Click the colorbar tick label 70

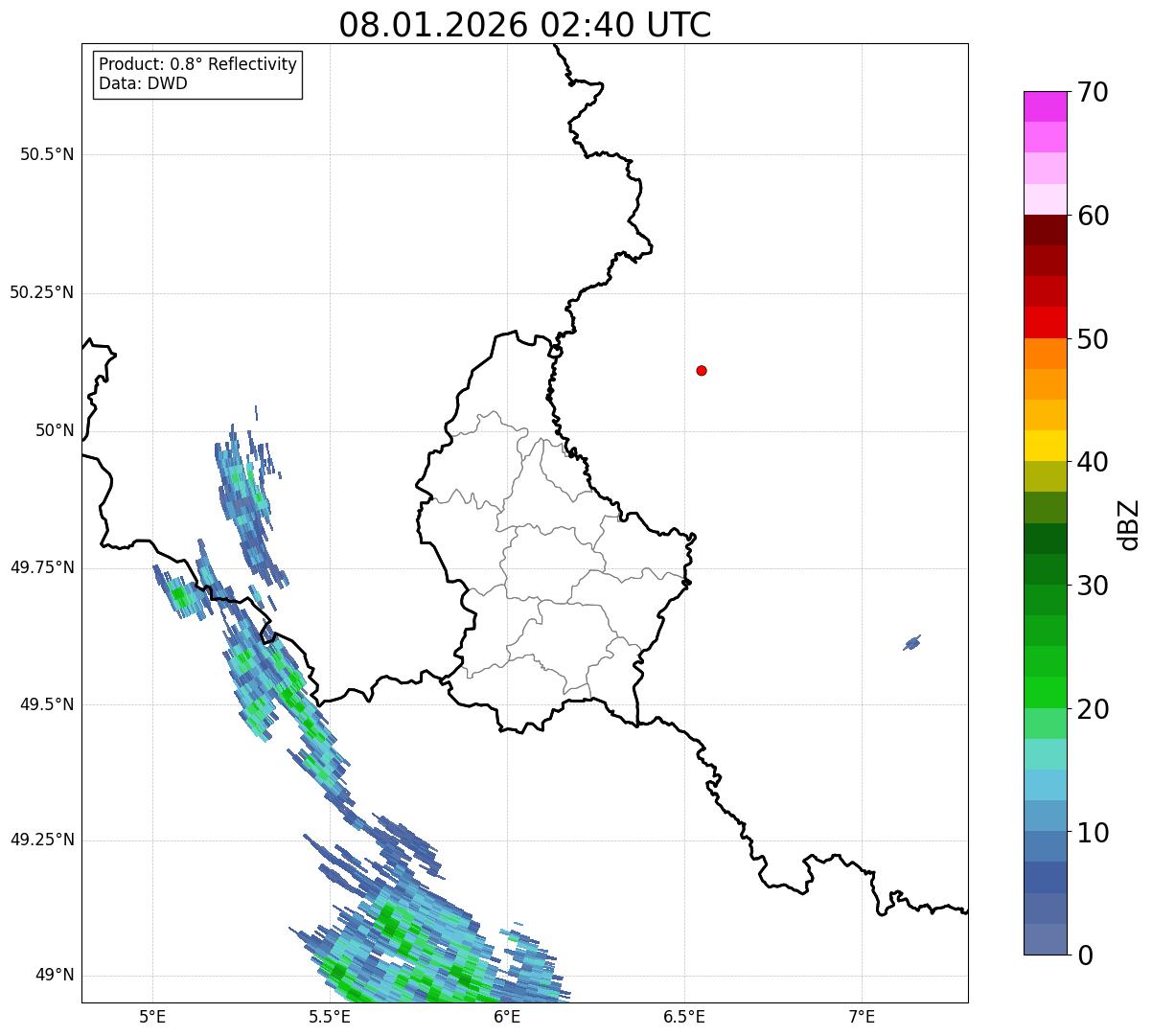click(1093, 92)
